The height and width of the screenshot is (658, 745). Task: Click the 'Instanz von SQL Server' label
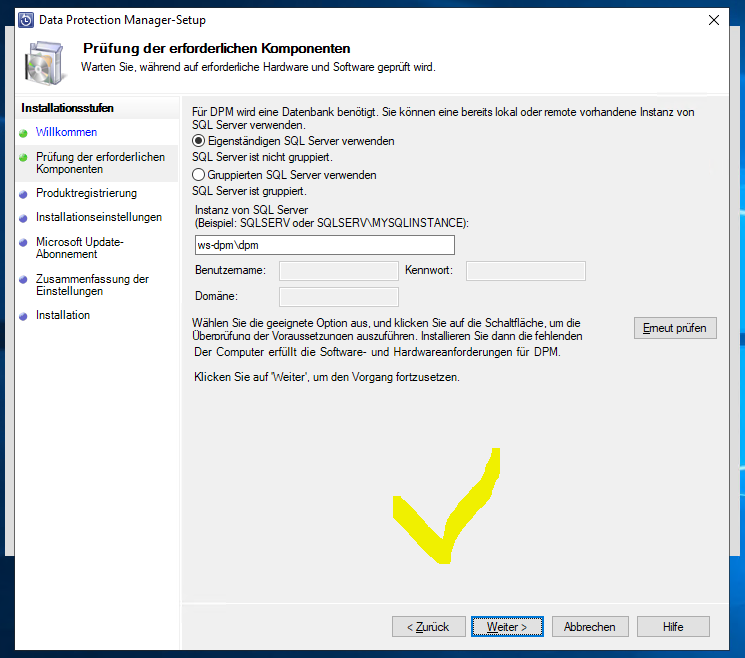[251, 210]
